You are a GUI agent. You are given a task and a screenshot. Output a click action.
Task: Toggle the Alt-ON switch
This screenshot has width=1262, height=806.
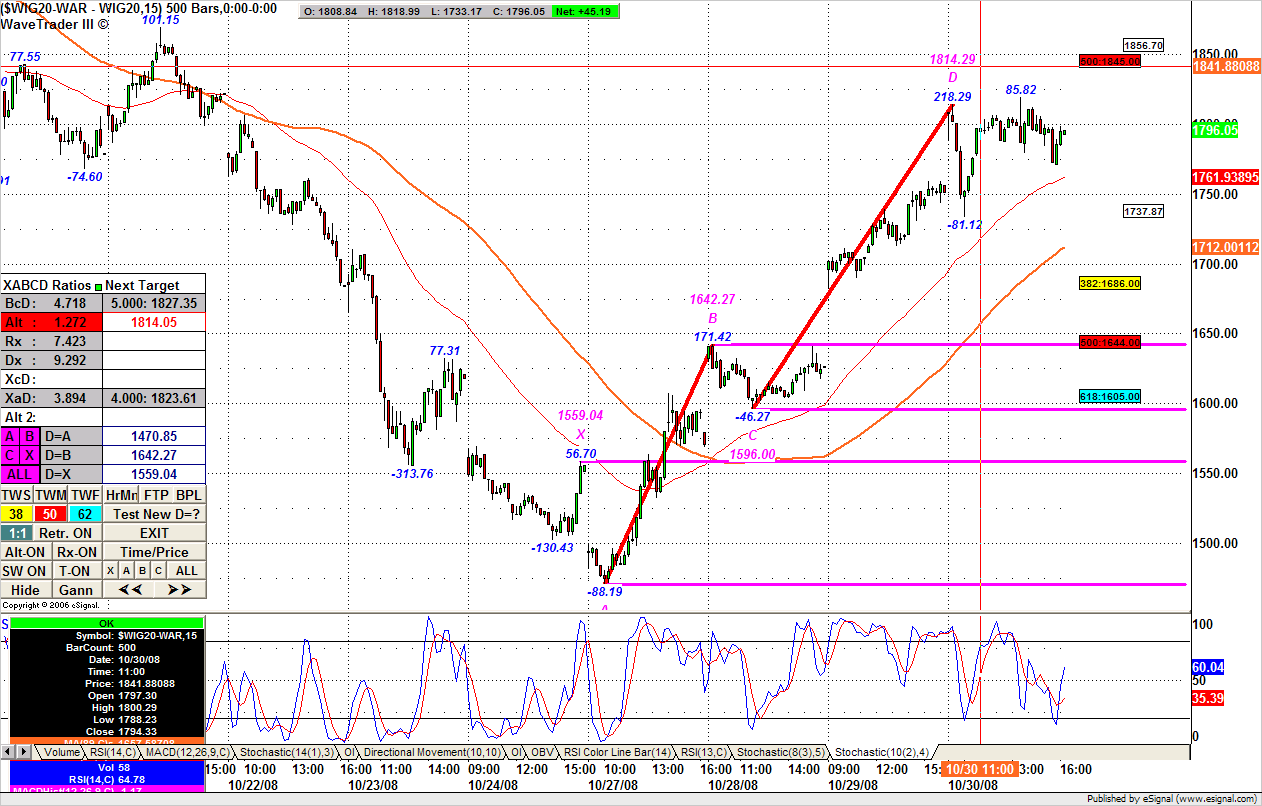[x=26, y=552]
